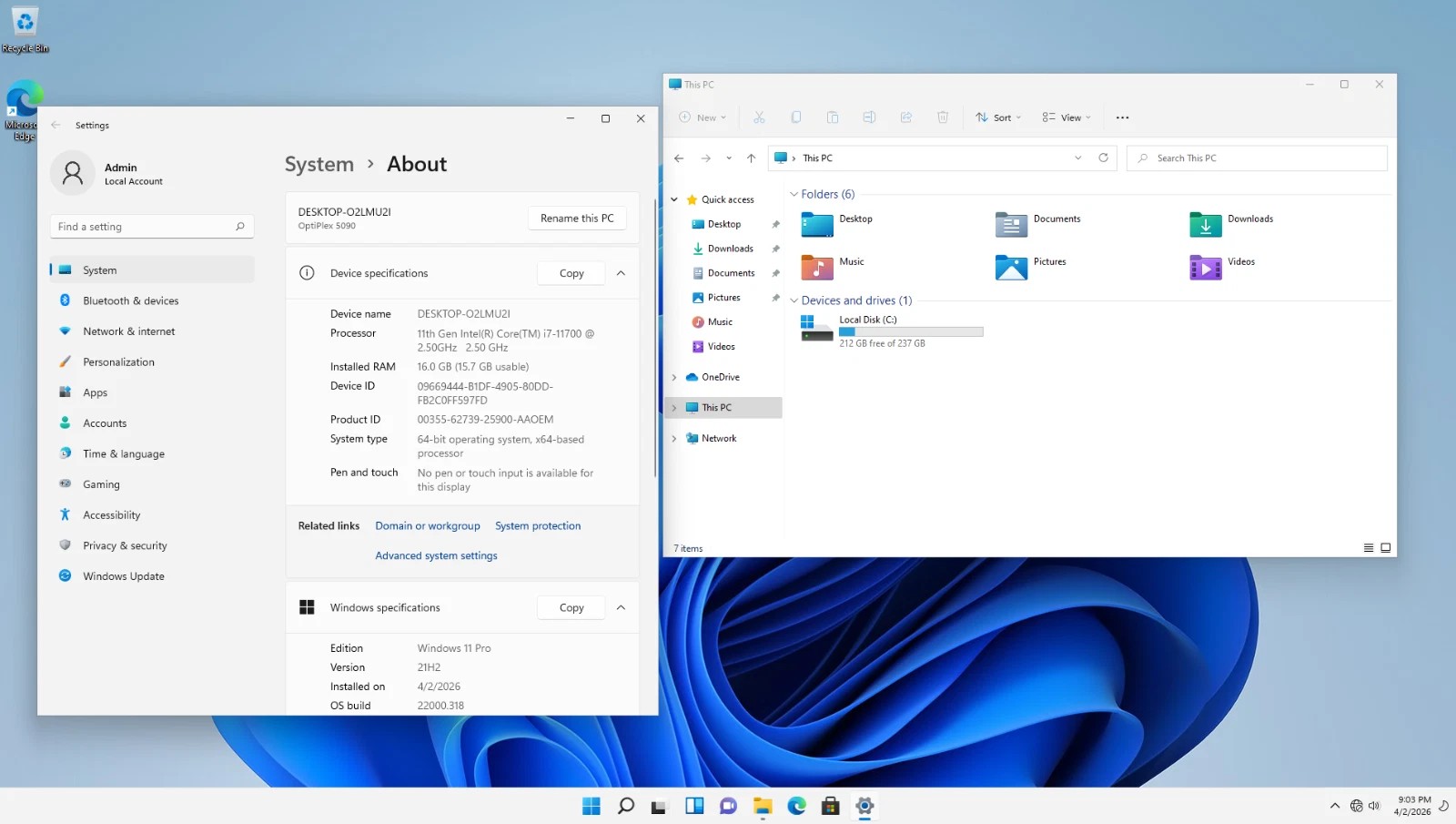Go to Accessibility settings
This screenshot has width=1456, height=824.
tap(152, 515)
